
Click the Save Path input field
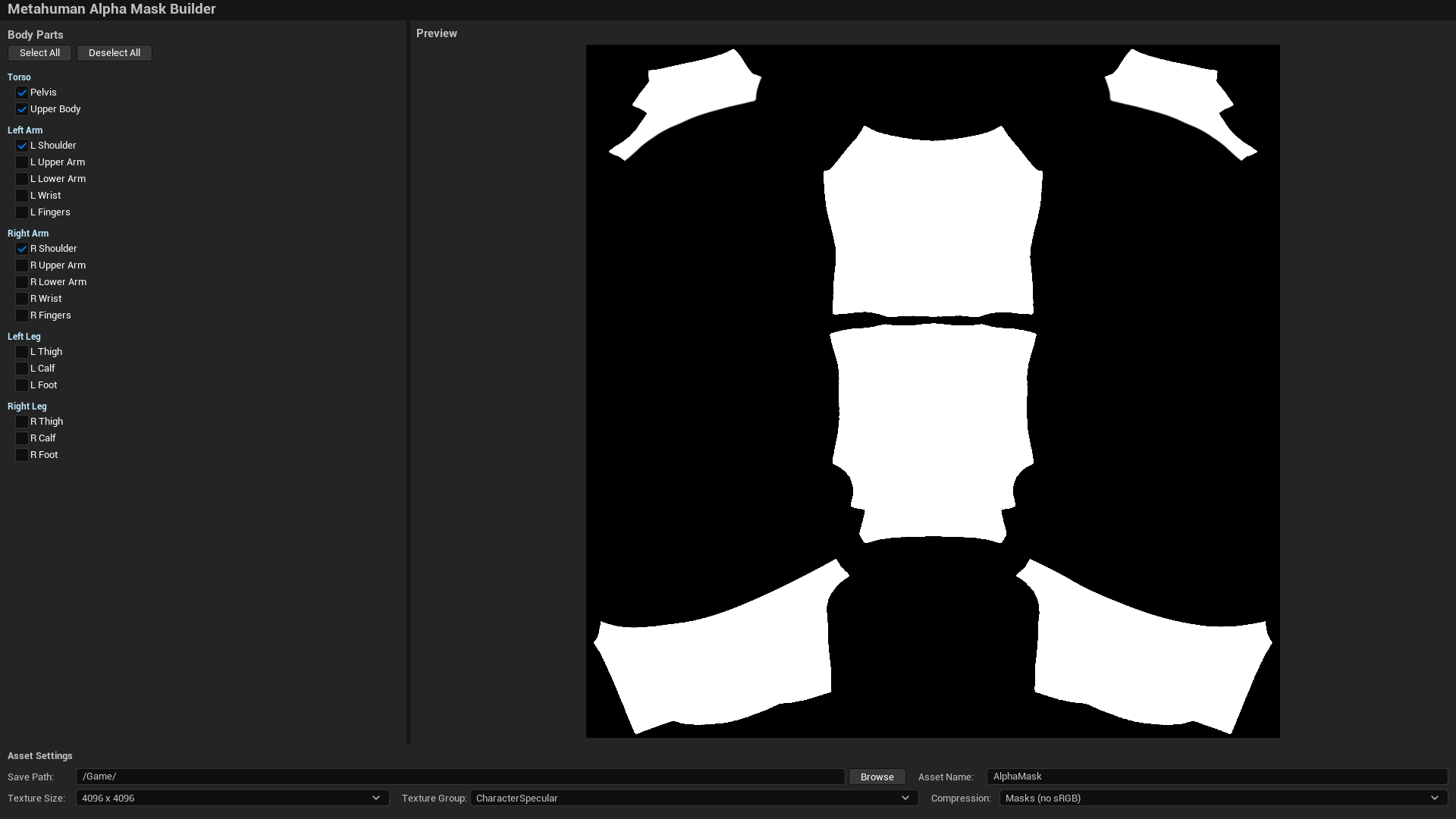click(x=460, y=777)
